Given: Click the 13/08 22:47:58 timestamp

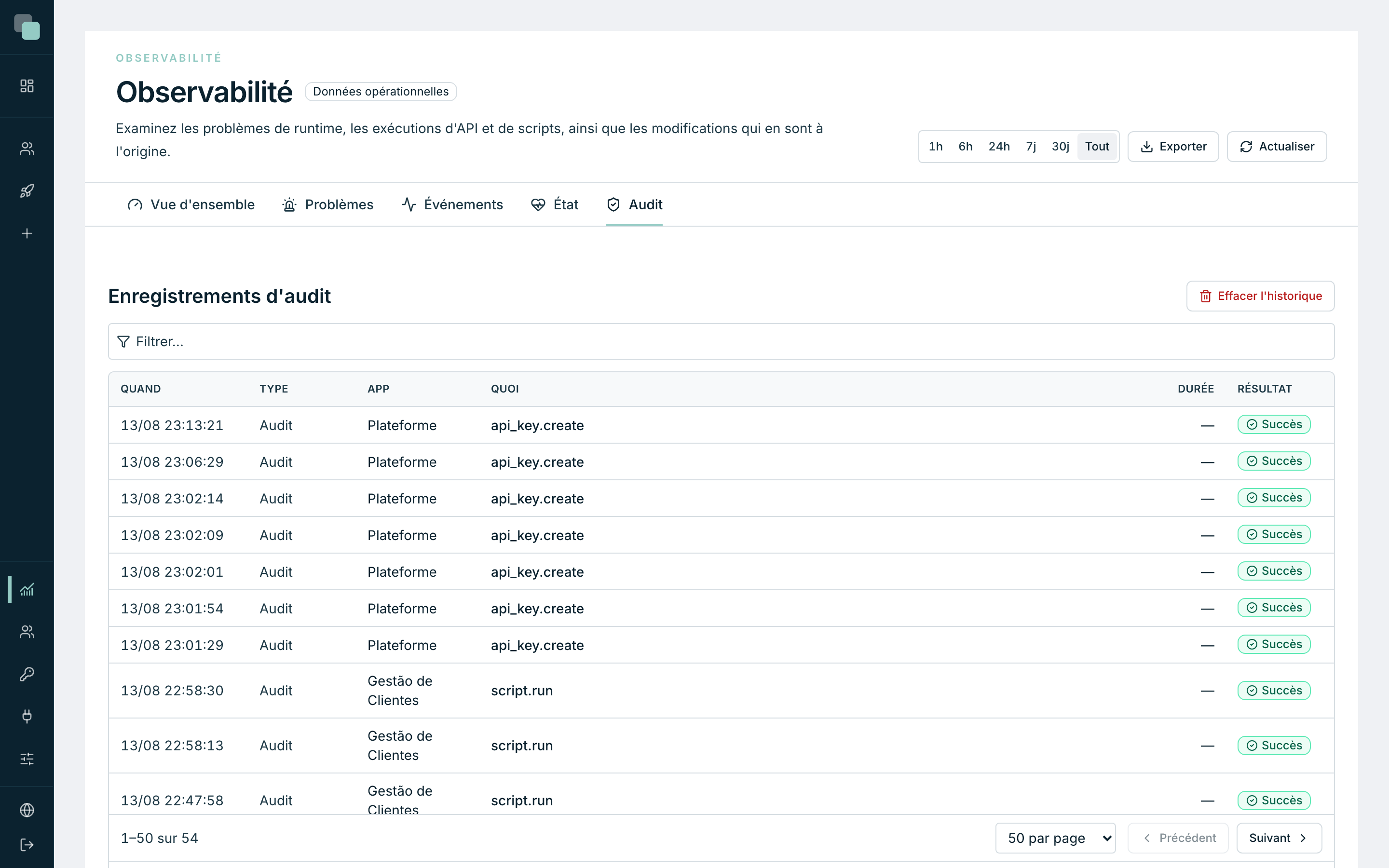Looking at the screenshot, I should pos(172,800).
